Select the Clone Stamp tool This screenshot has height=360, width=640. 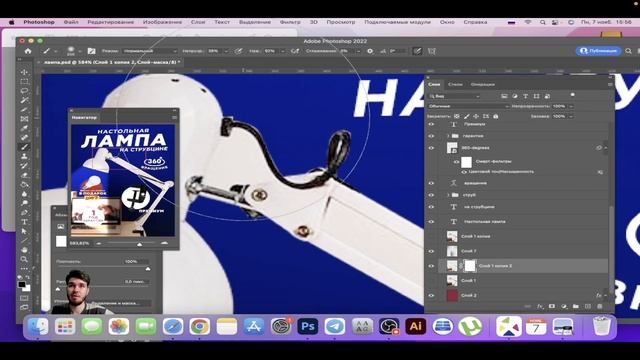[24, 156]
